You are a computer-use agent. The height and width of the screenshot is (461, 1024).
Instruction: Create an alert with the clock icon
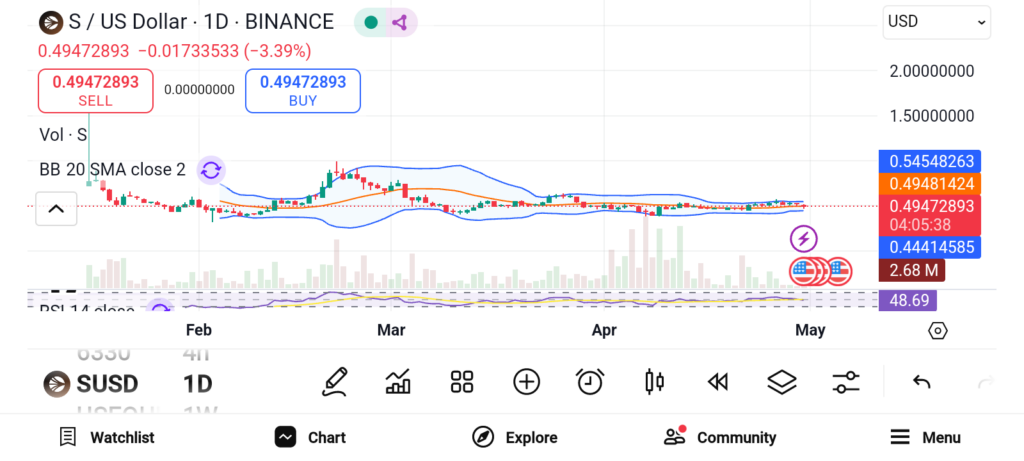[590, 381]
